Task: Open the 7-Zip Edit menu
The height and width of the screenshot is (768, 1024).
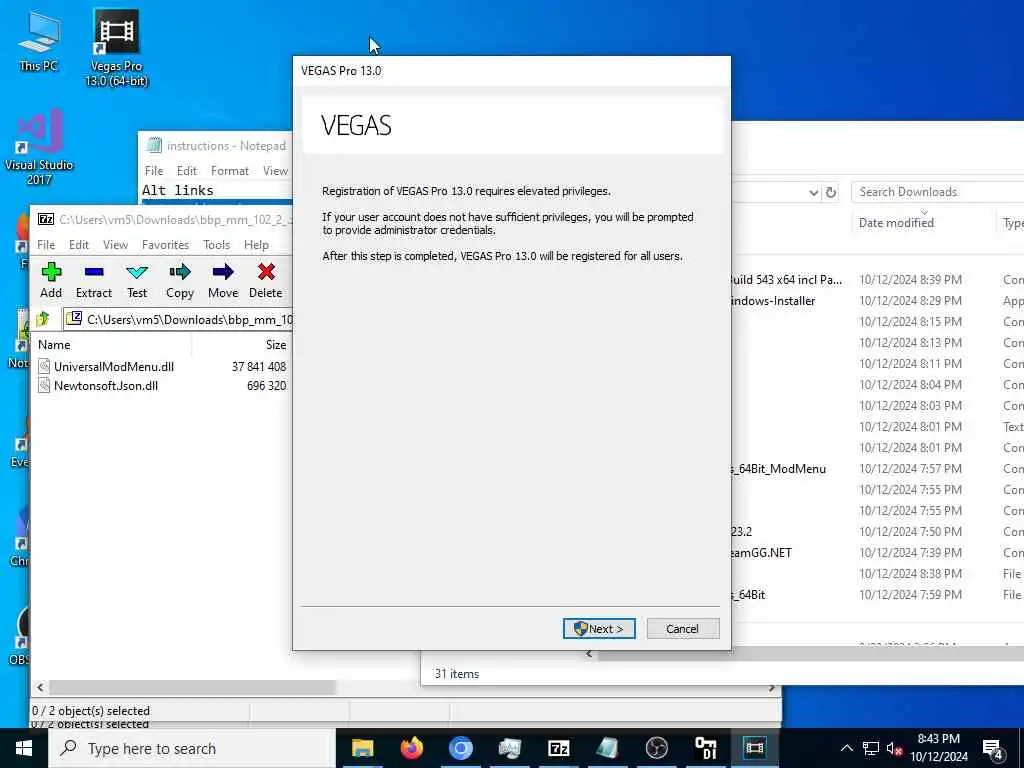Action: (x=78, y=244)
